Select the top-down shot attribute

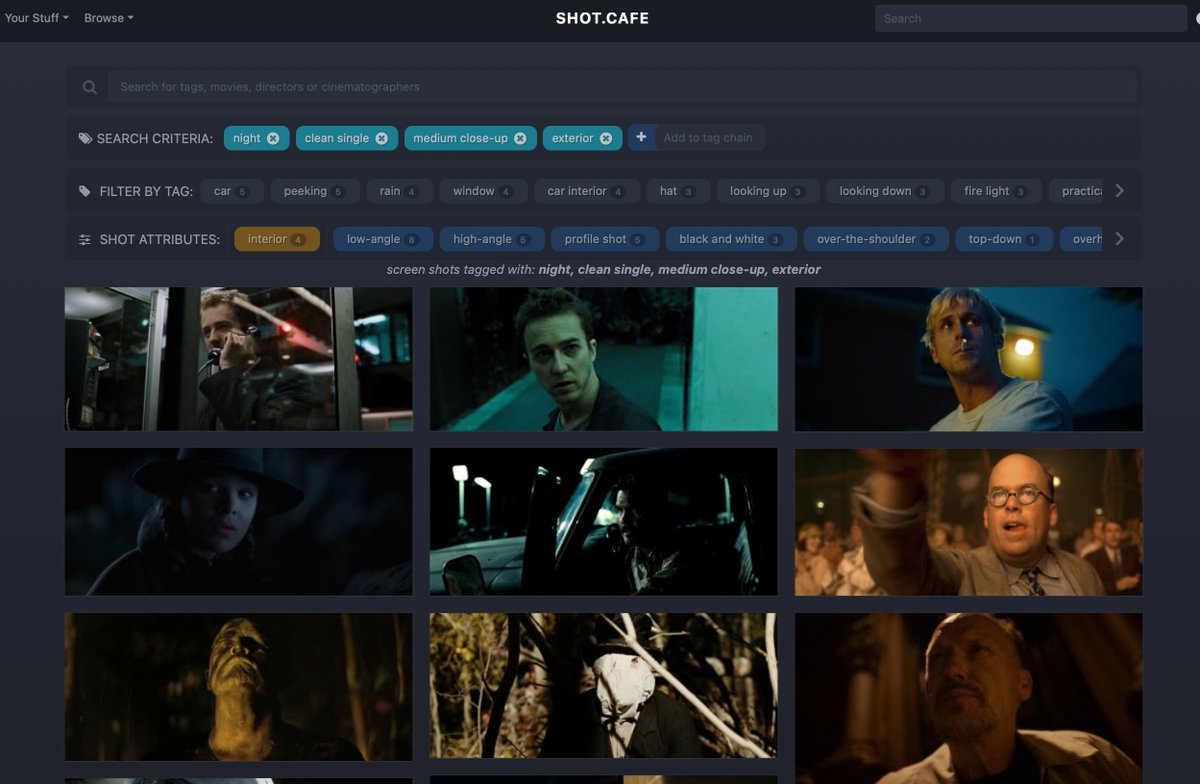(1004, 239)
